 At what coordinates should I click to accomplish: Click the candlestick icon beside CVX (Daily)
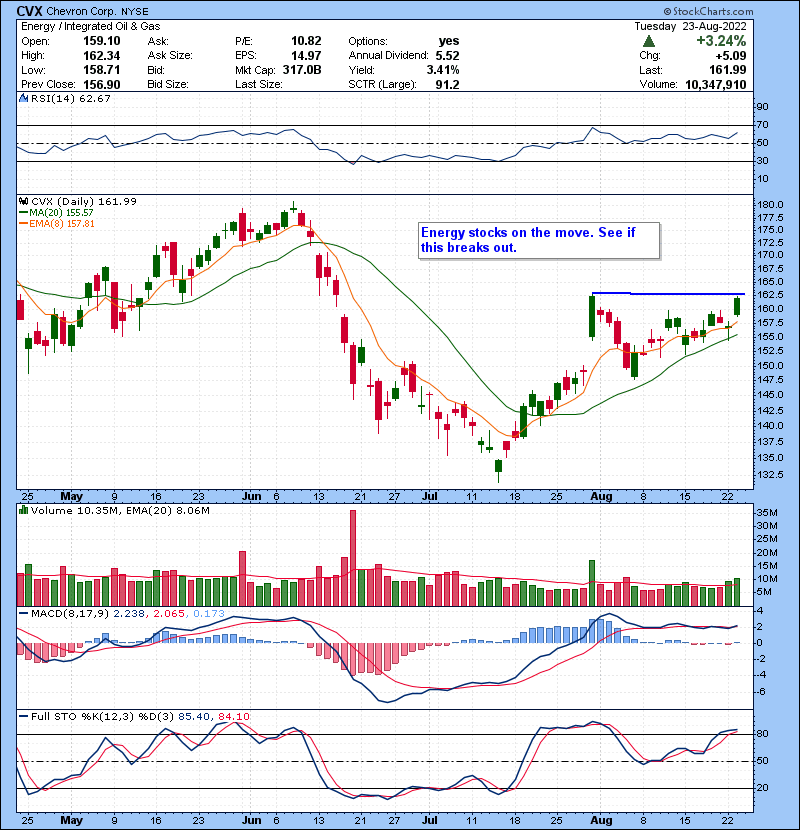tap(23, 201)
